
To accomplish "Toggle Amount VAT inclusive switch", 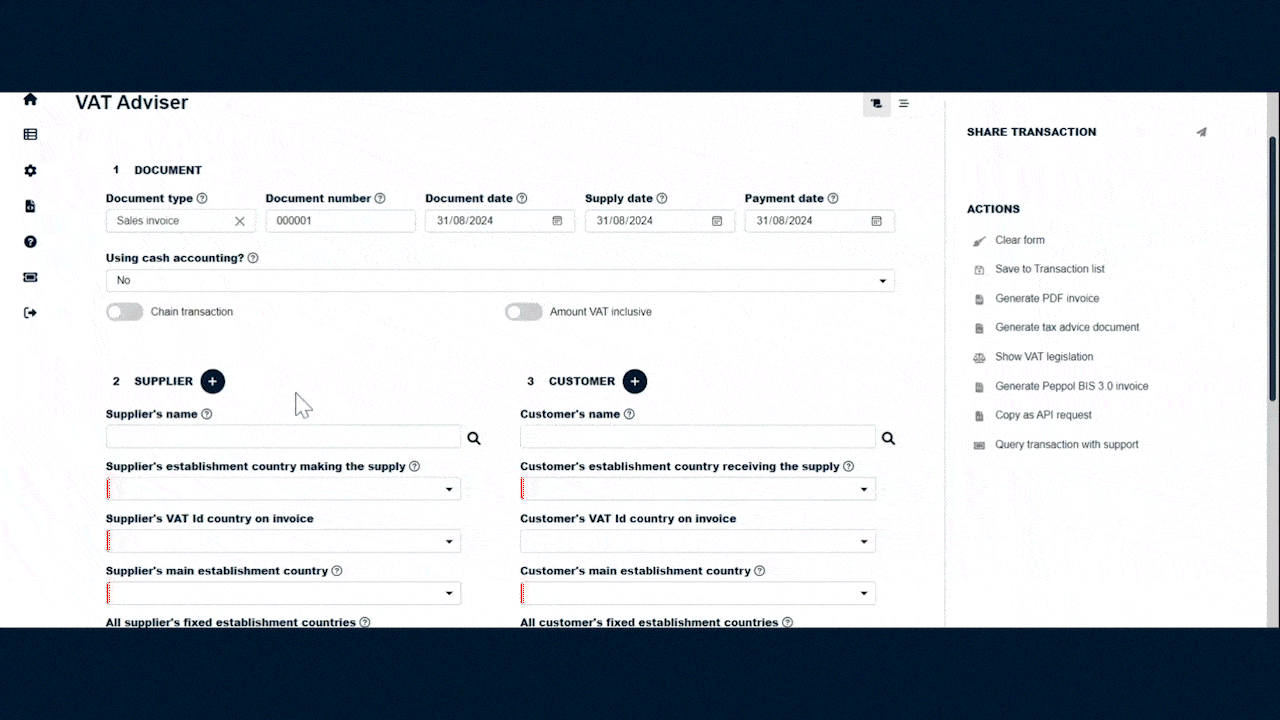I will [x=523, y=312].
